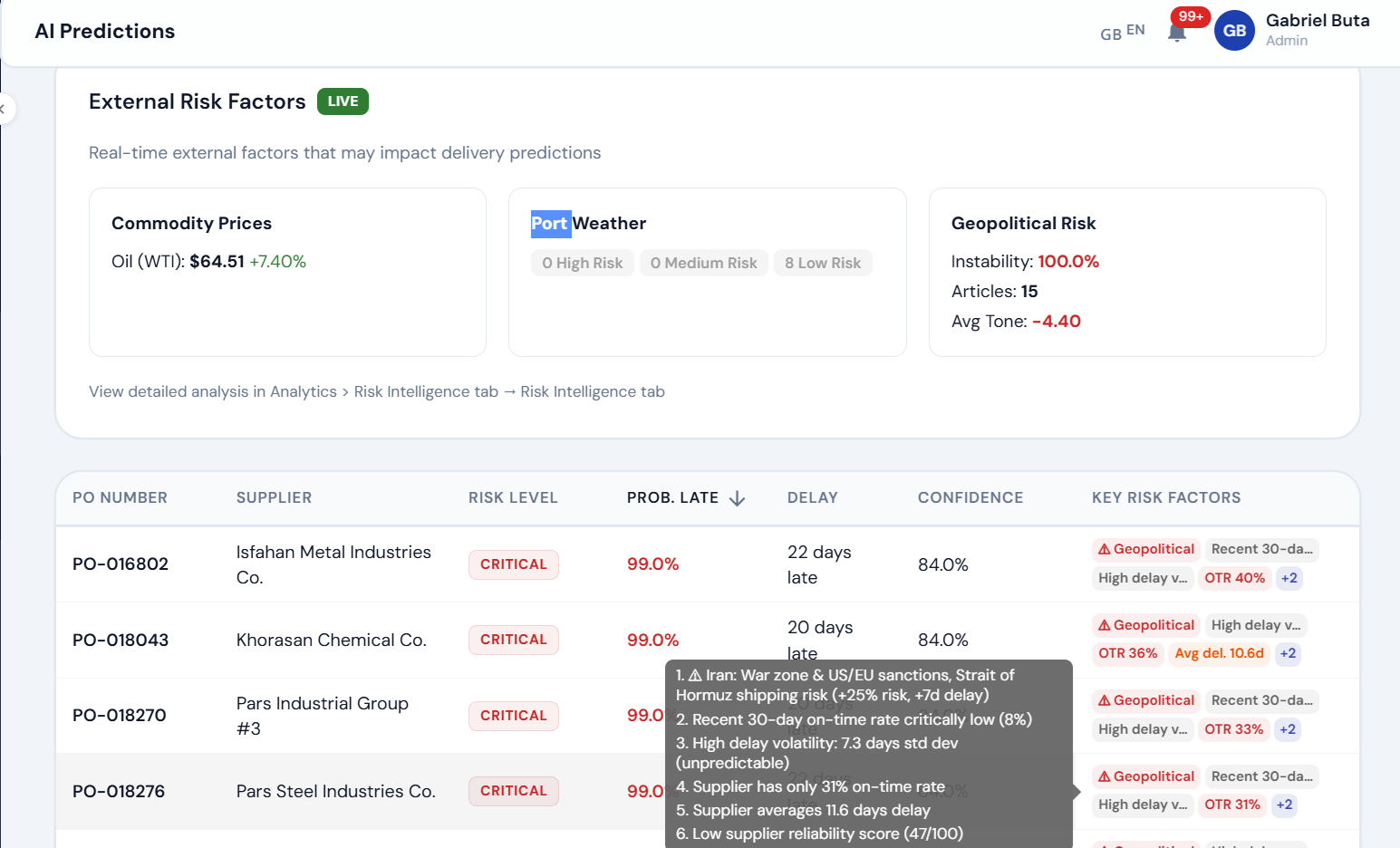This screenshot has width=1400, height=848.
Task: Click the LIVE badge beside External Risk Factors
Action: coord(343,101)
